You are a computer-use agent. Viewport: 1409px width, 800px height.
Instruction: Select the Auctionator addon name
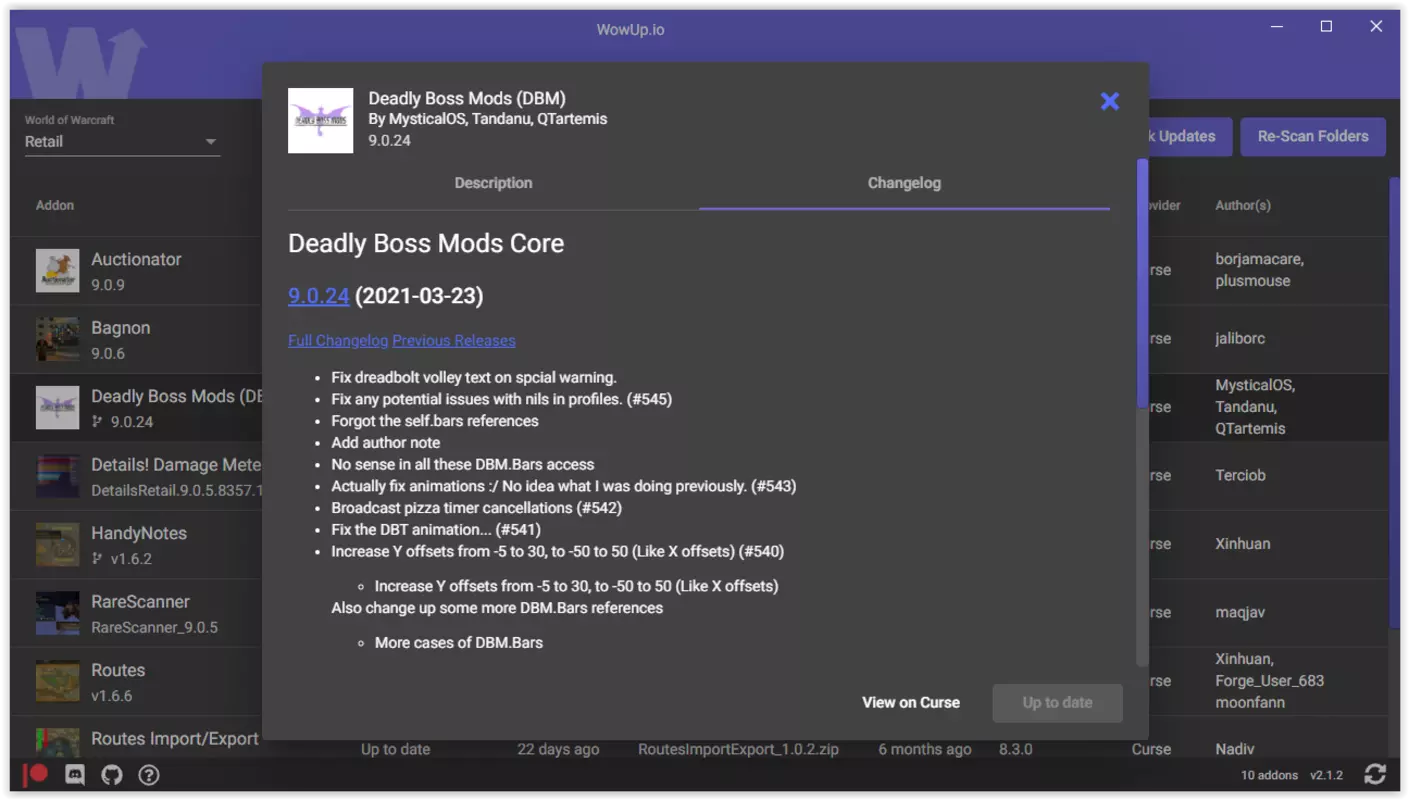[x=136, y=259]
